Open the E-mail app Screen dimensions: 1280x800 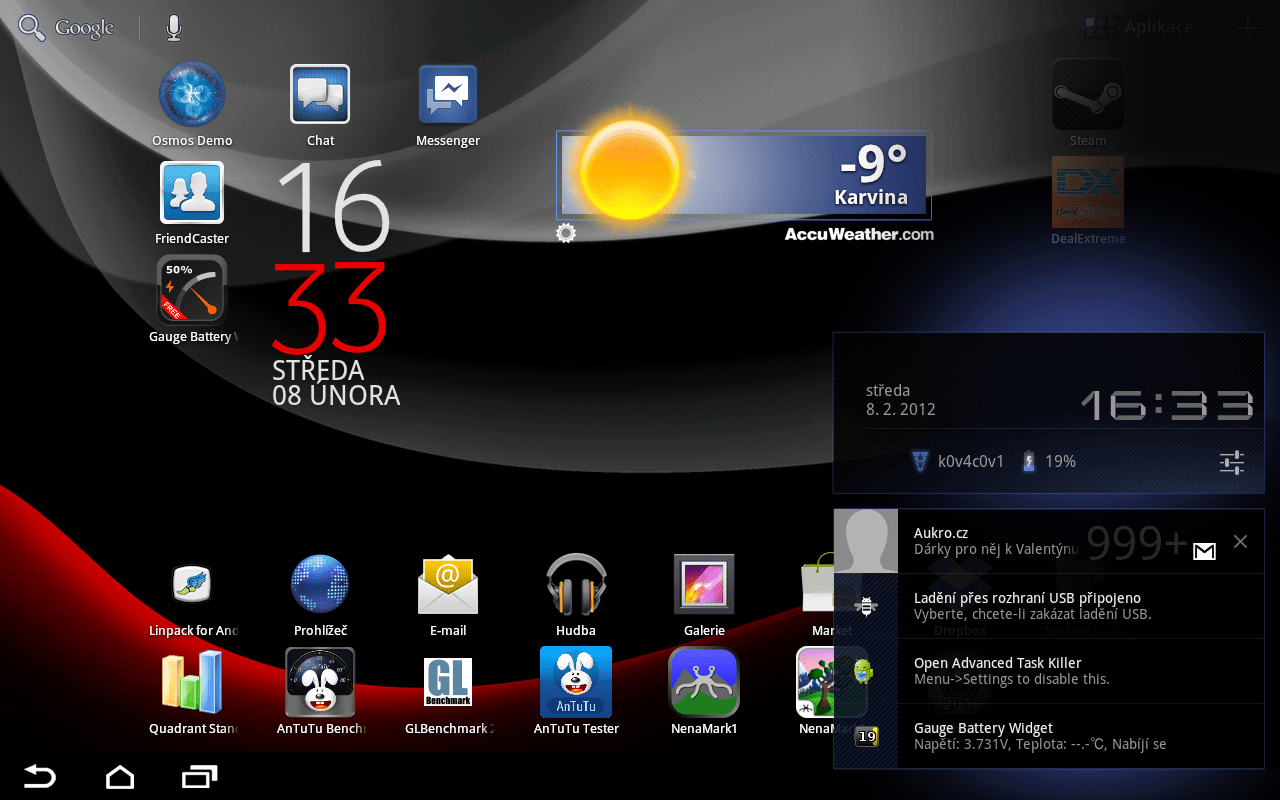448,594
